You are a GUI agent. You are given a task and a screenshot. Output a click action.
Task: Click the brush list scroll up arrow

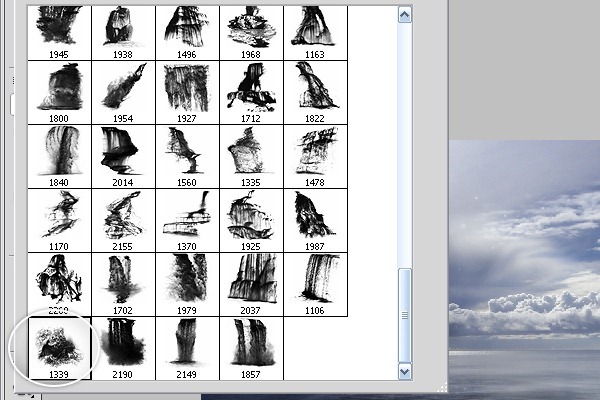click(x=404, y=15)
